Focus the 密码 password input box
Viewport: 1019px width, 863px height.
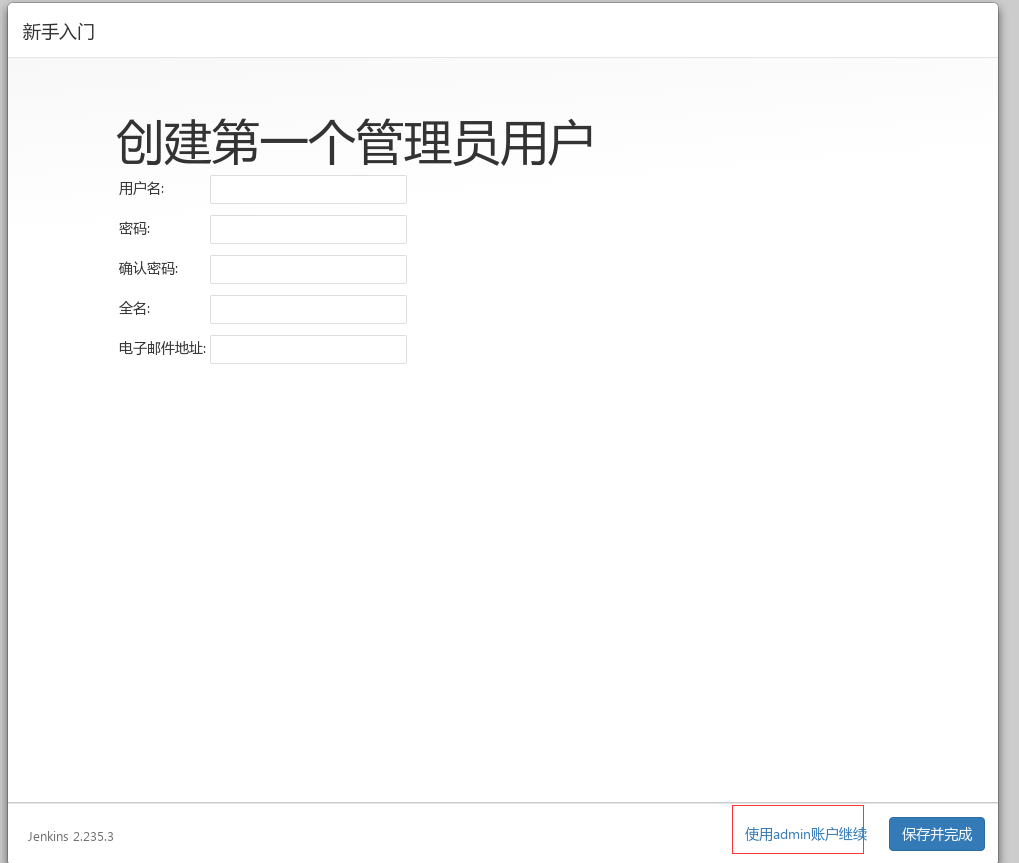coord(308,229)
